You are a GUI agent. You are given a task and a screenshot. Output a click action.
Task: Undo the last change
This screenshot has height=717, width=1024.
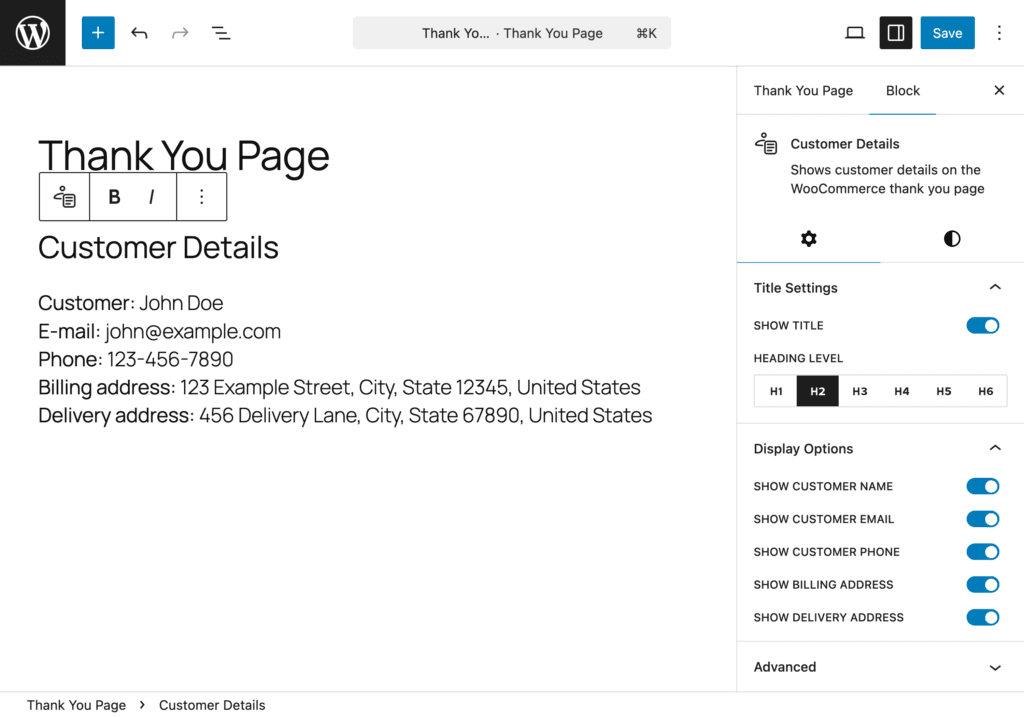coord(139,33)
